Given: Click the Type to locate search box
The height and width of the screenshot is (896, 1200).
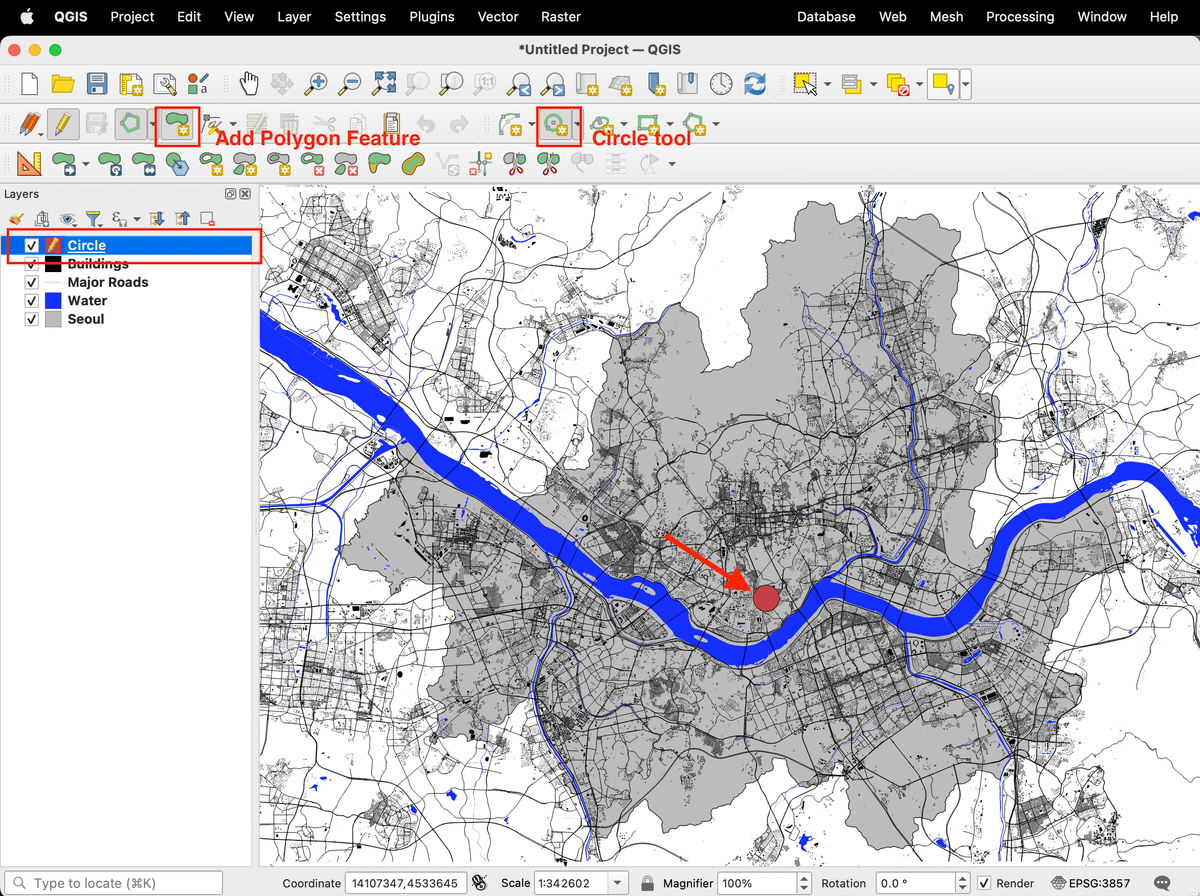Looking at the screenshot, I should pos(113,883).
